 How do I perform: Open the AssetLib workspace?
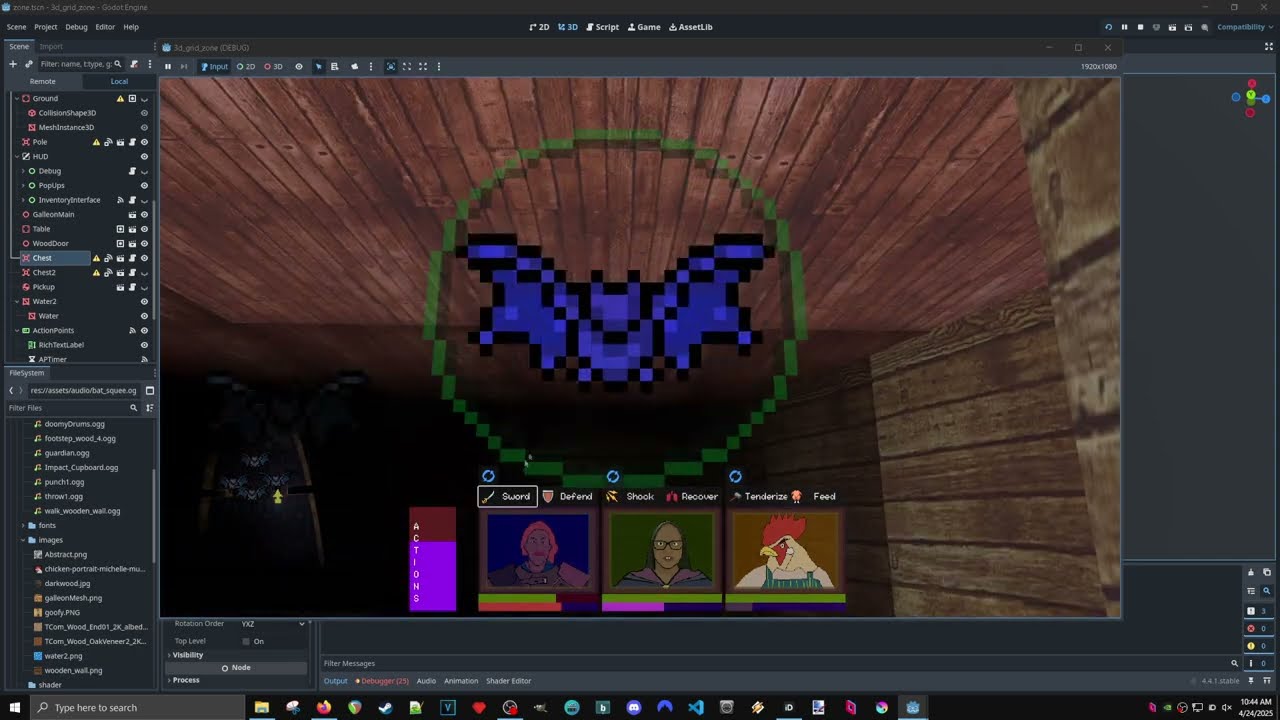[690, 27]
